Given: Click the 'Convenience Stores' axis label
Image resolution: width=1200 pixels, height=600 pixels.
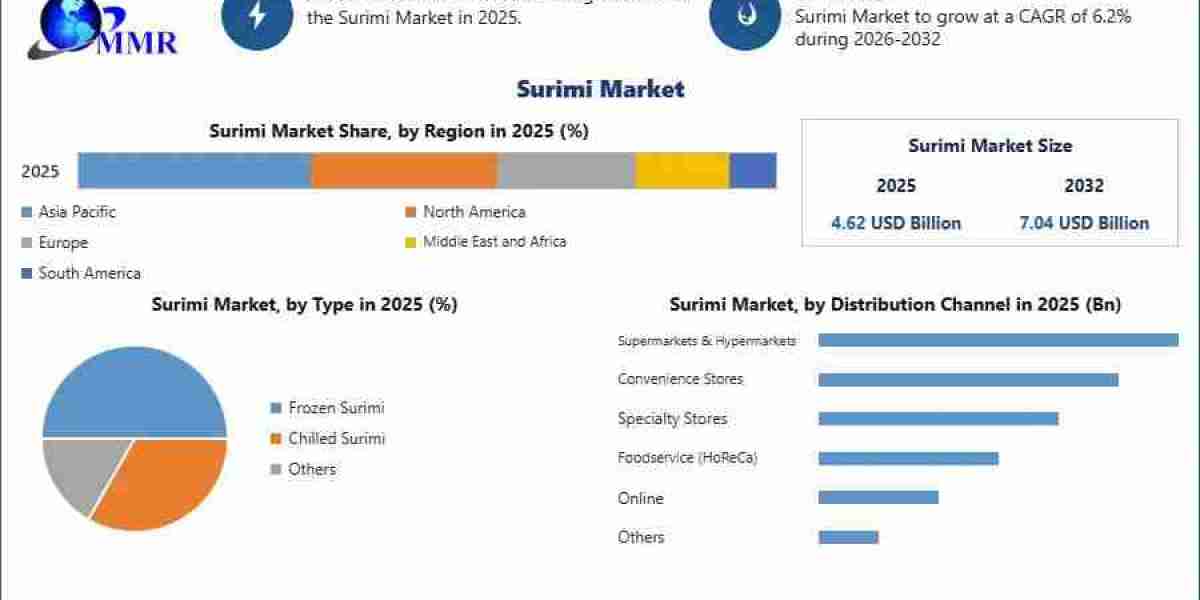Looking at the screenshot, I should click(681, 380).
